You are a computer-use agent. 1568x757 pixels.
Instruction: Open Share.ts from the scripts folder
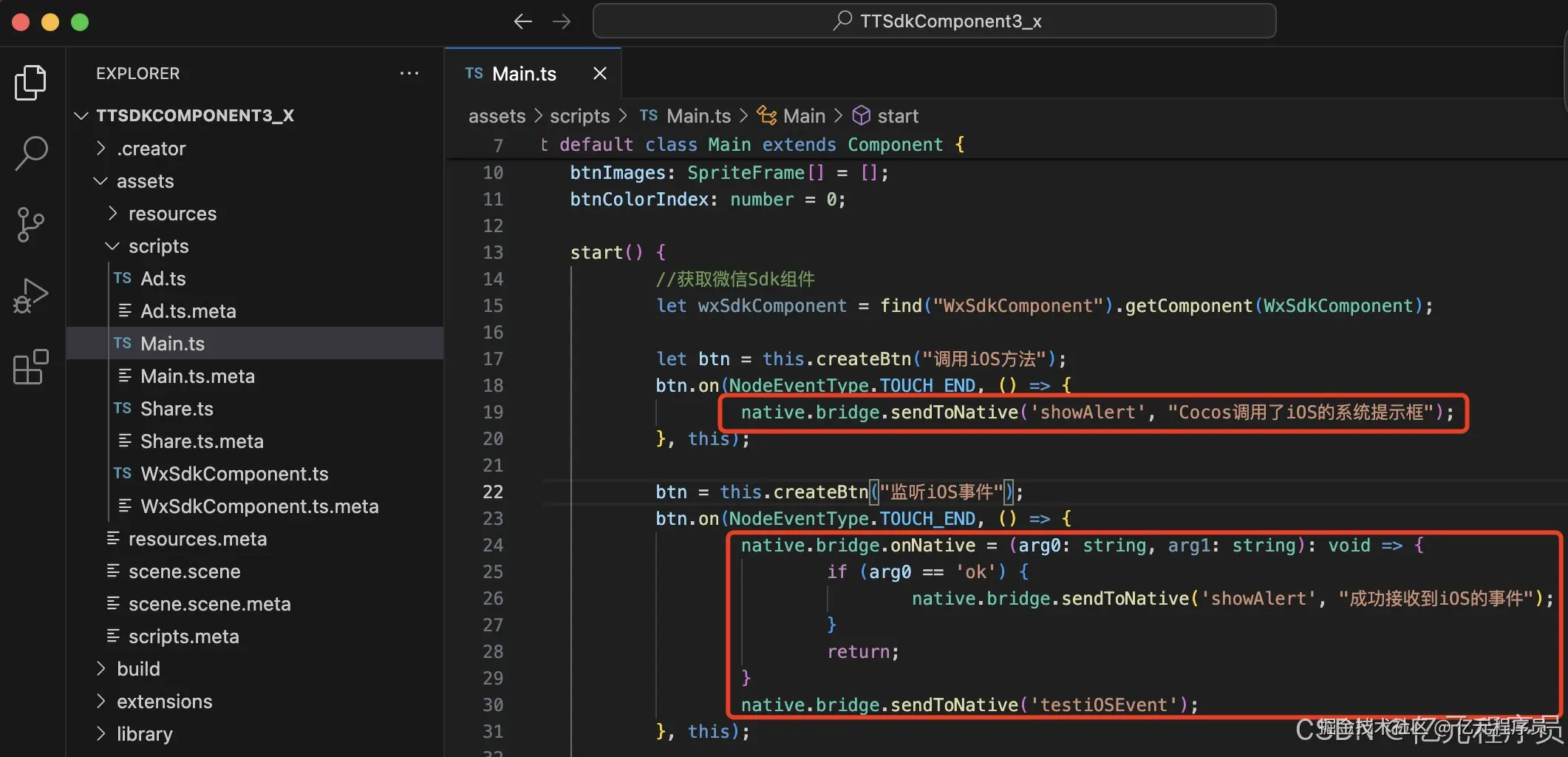[x=255, y=409]
